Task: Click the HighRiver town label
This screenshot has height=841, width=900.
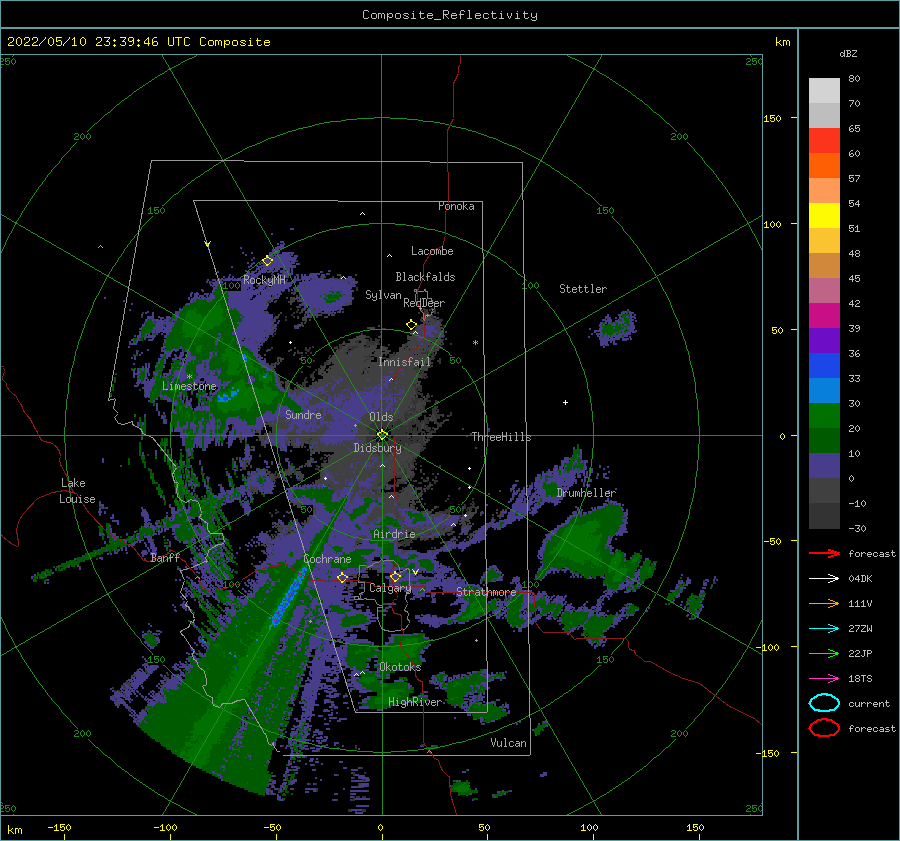Action: coord(414,702)
